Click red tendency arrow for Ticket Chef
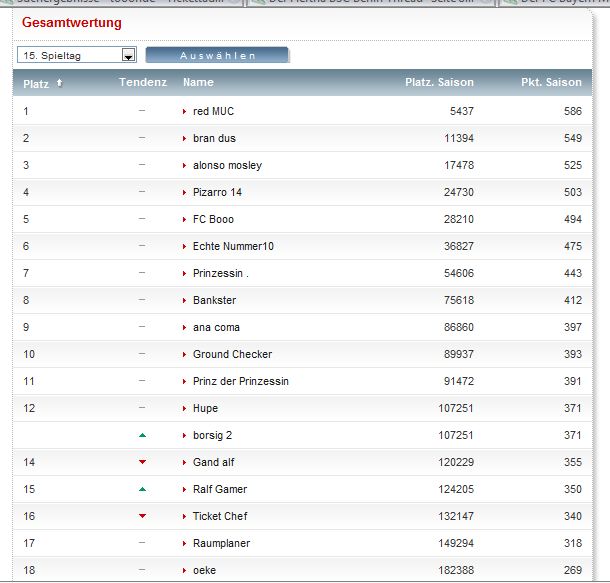 (142, 516)
